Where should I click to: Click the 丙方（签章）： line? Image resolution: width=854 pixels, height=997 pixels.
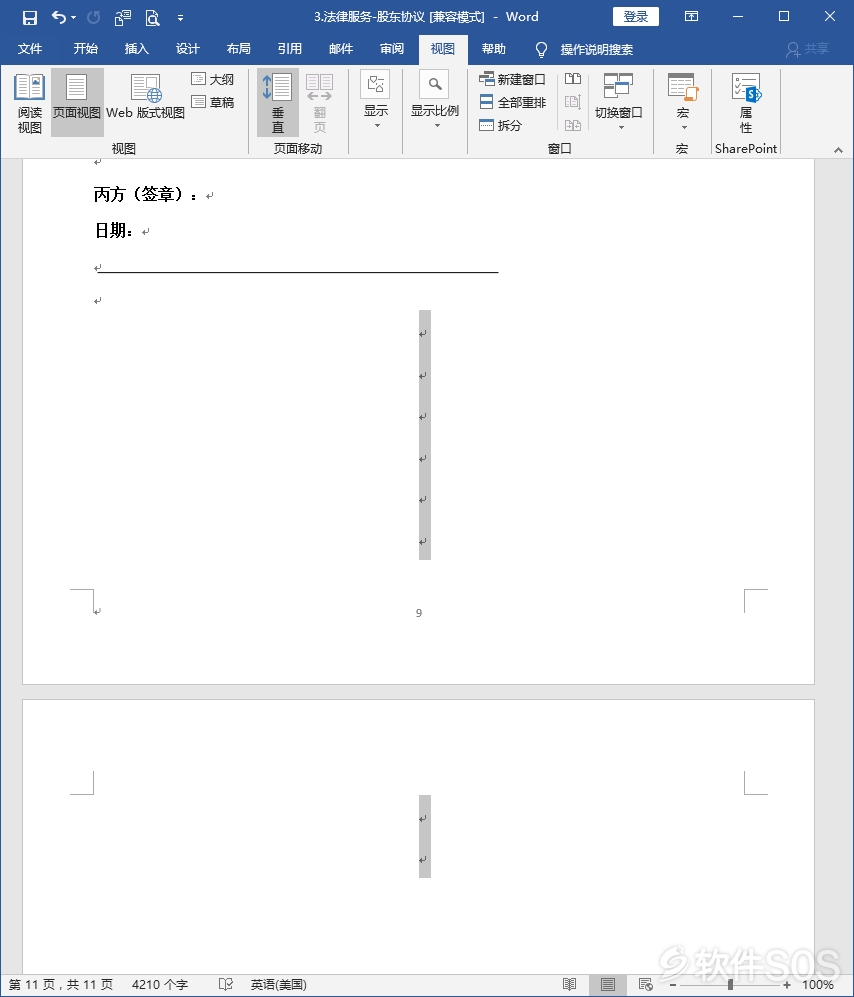(146, 195)
